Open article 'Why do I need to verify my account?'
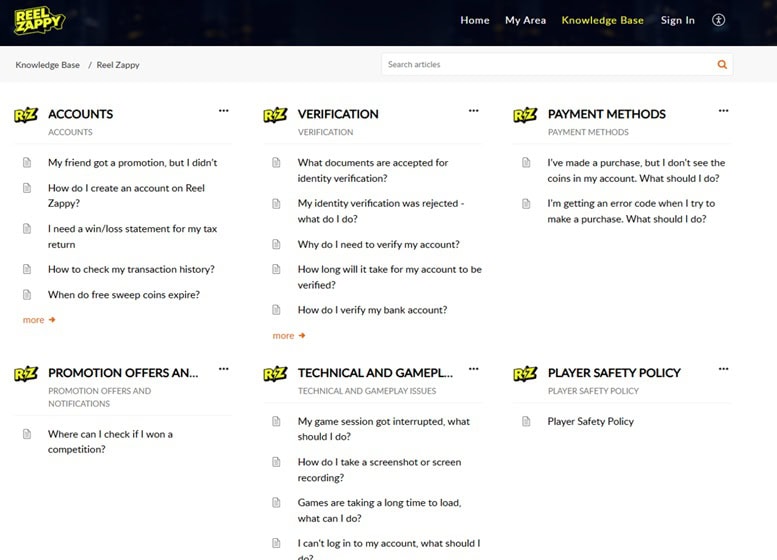Viewport: 777px width, 560px height. 379,244
